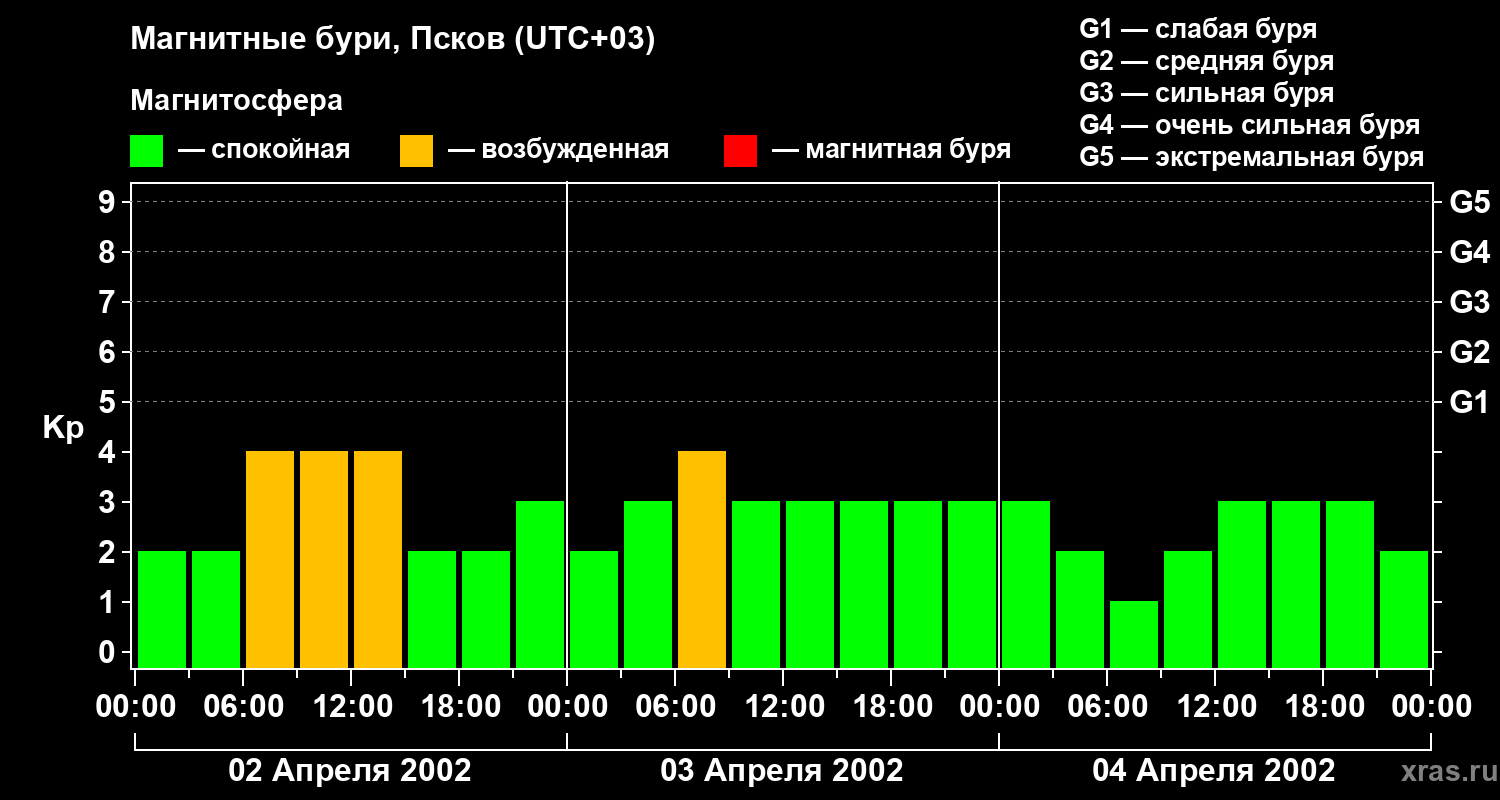Click the '02 Апреля 2002' date label
This screenshot has height=800, width=1500.
click(350, 771)
